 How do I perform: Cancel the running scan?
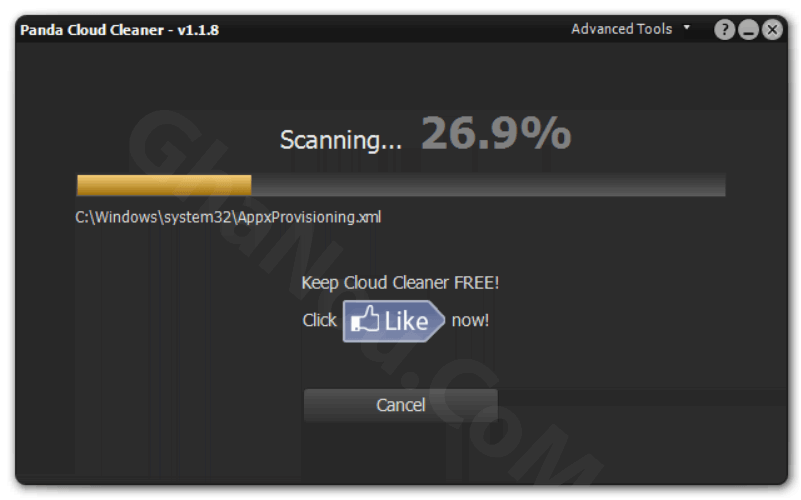pyautogui.click(x=400, y=405)
